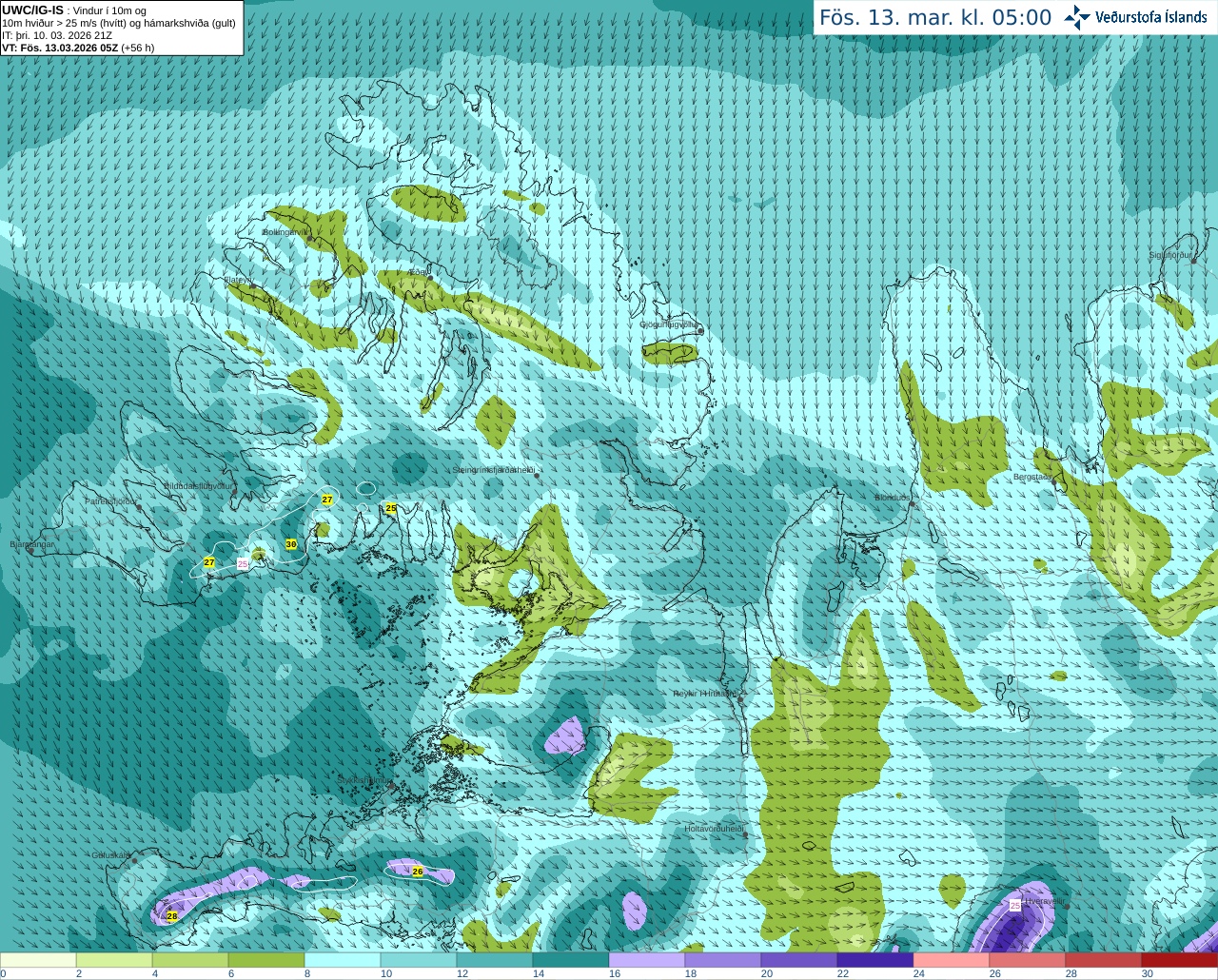
Task: Select the Reykir í Hrútafirði label
Action: 705,694
